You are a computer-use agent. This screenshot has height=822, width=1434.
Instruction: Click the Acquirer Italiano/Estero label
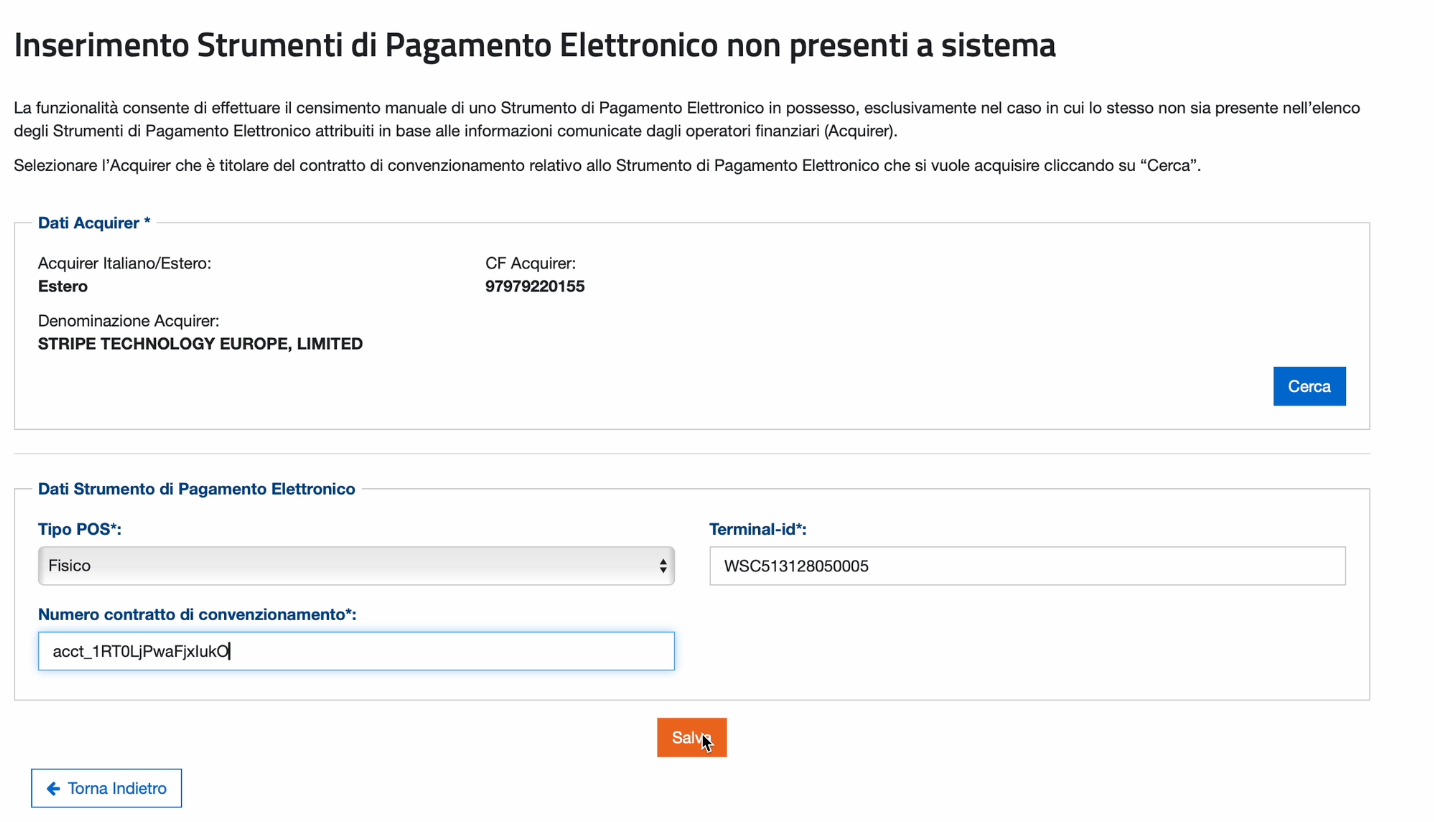tap(124, 264)
